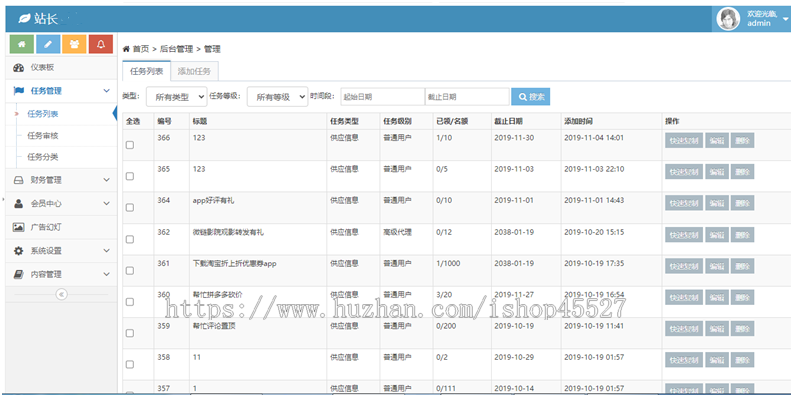Tick the checkbox for task 364
This screenshot has height=397, width=793.
coord(130,208)
